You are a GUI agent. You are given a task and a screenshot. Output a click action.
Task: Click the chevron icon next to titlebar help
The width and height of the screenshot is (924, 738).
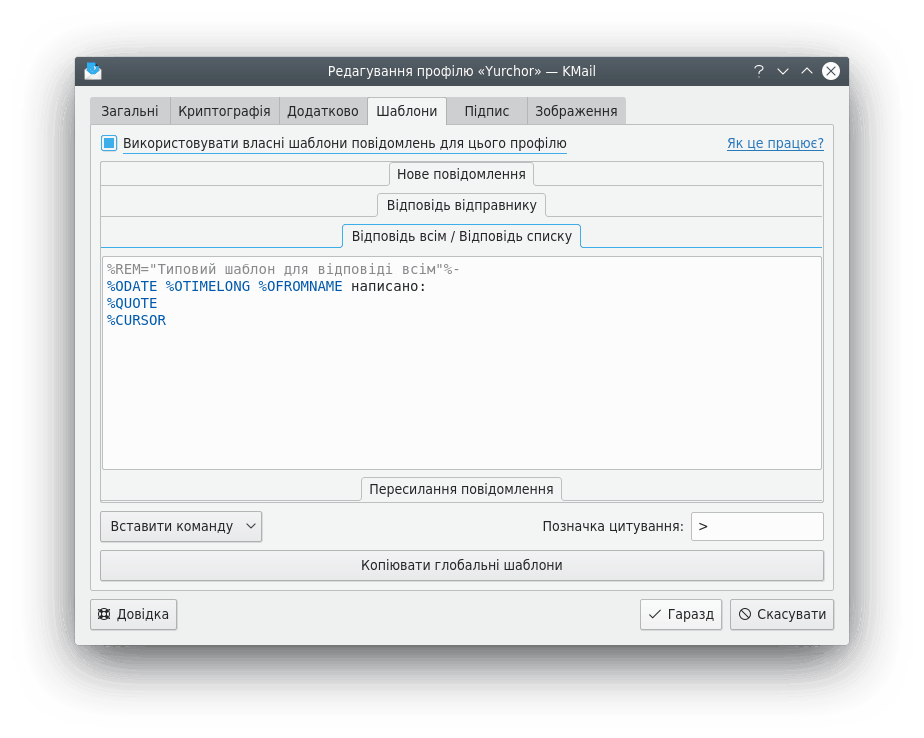[x=782, y=71]
